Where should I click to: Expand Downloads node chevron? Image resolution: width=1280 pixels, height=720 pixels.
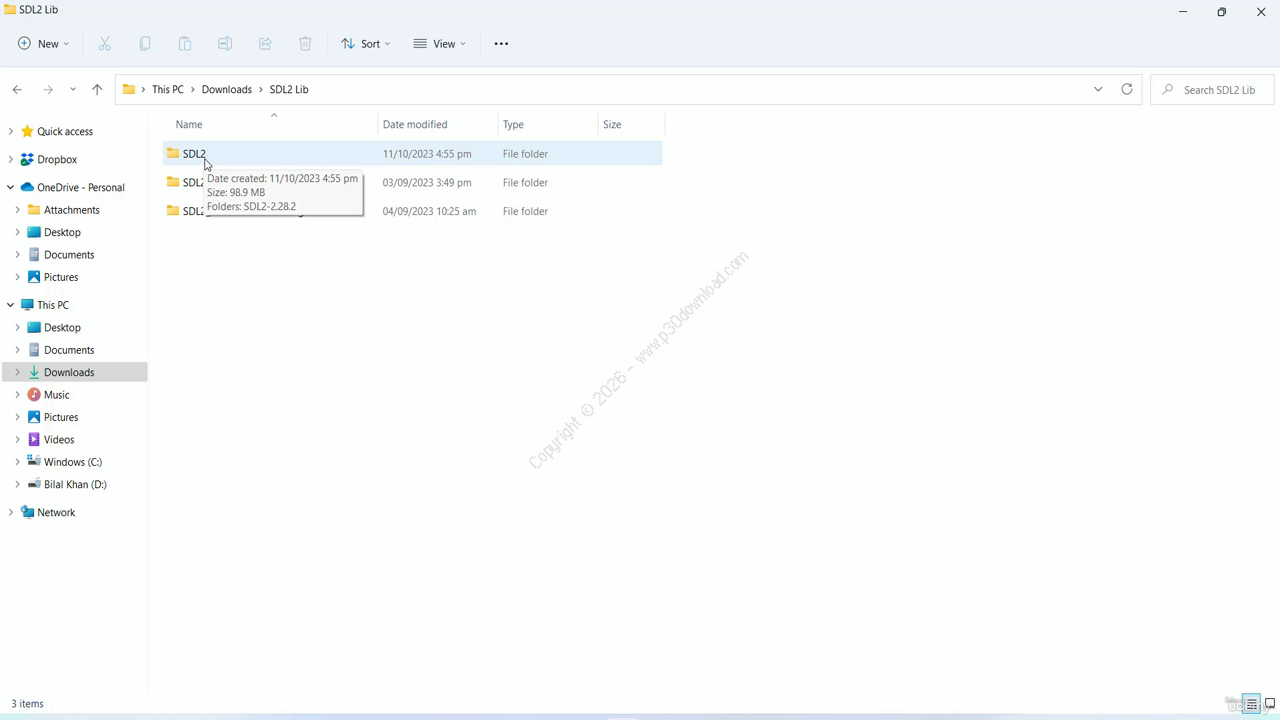click(17, 373)
